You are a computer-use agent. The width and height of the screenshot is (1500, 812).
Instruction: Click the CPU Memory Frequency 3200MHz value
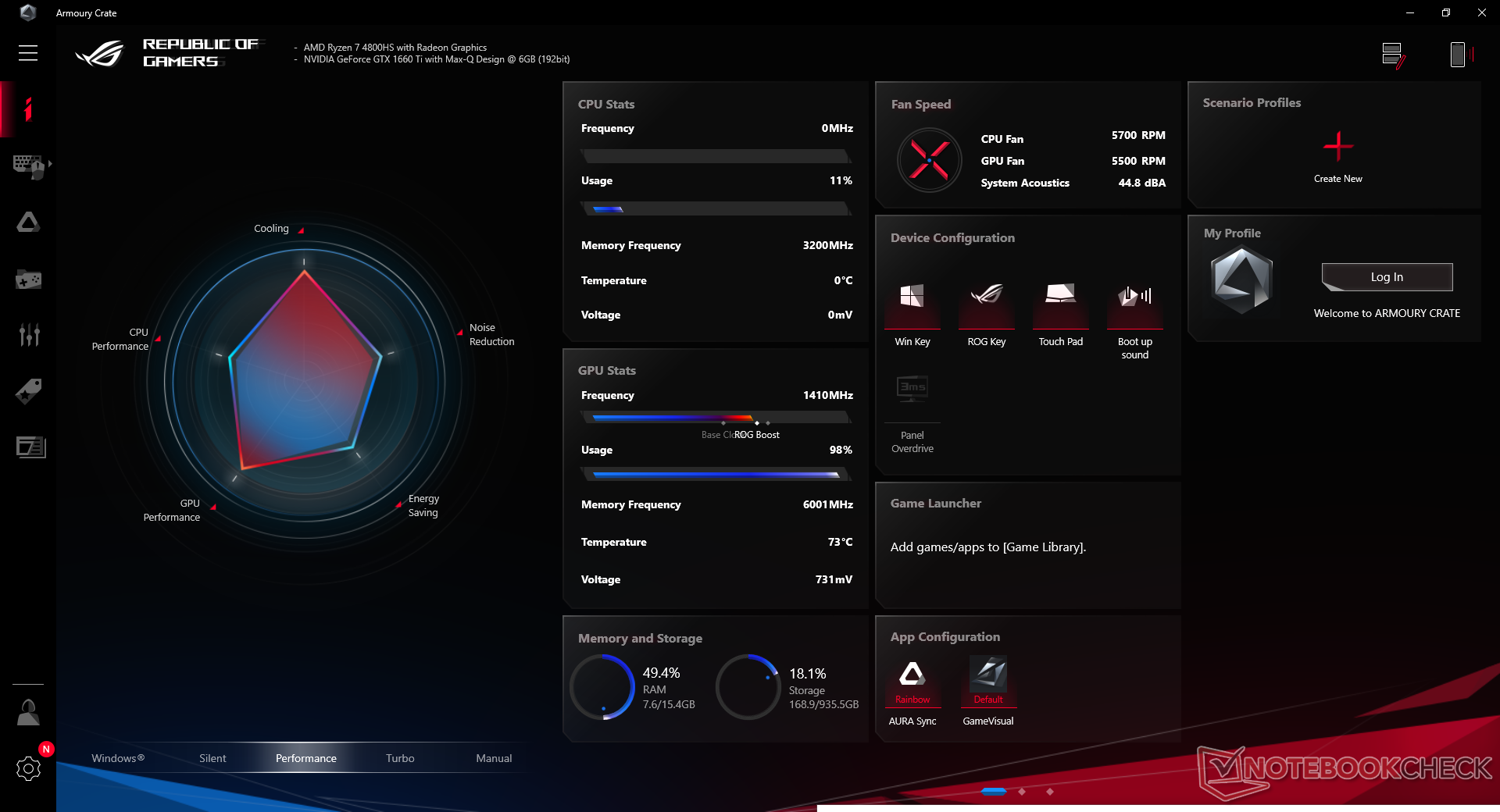coord(828,245)
